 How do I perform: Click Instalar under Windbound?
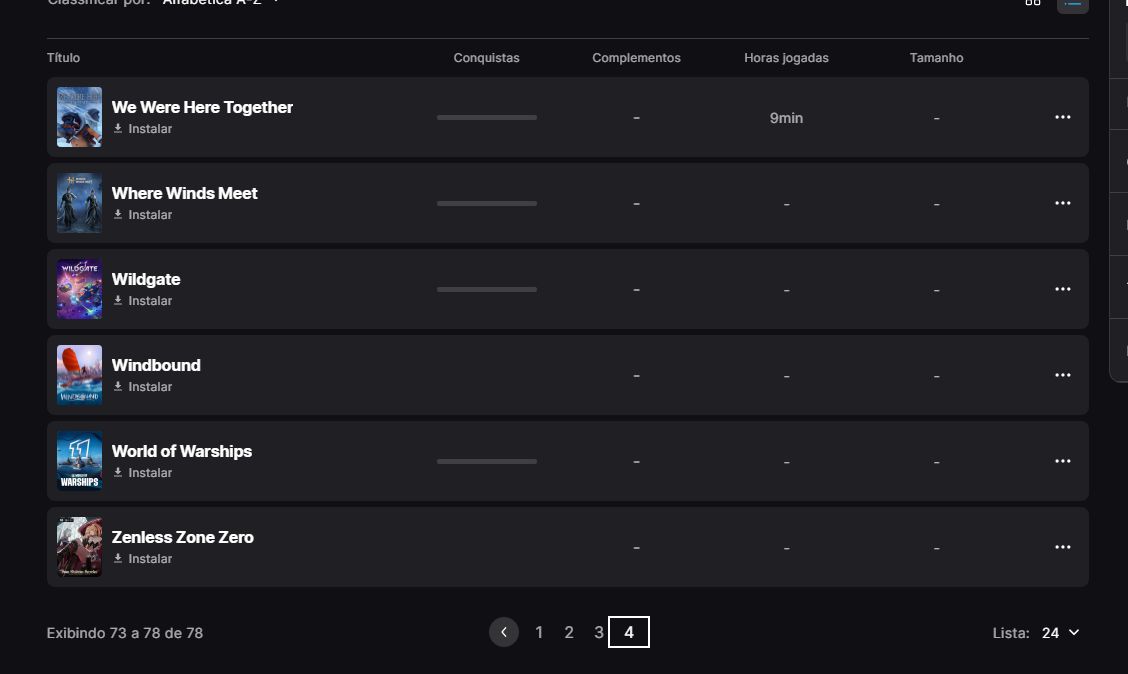click(x=143, y=387)
